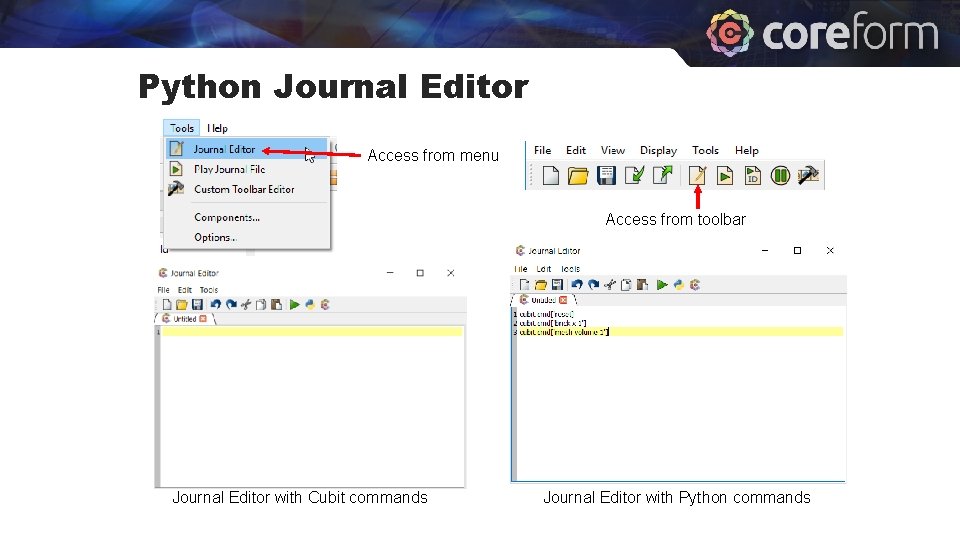Click green Play button in Cubit-commands Journal Editor
This screenshot has height=540, width=960.
point(294,304)
